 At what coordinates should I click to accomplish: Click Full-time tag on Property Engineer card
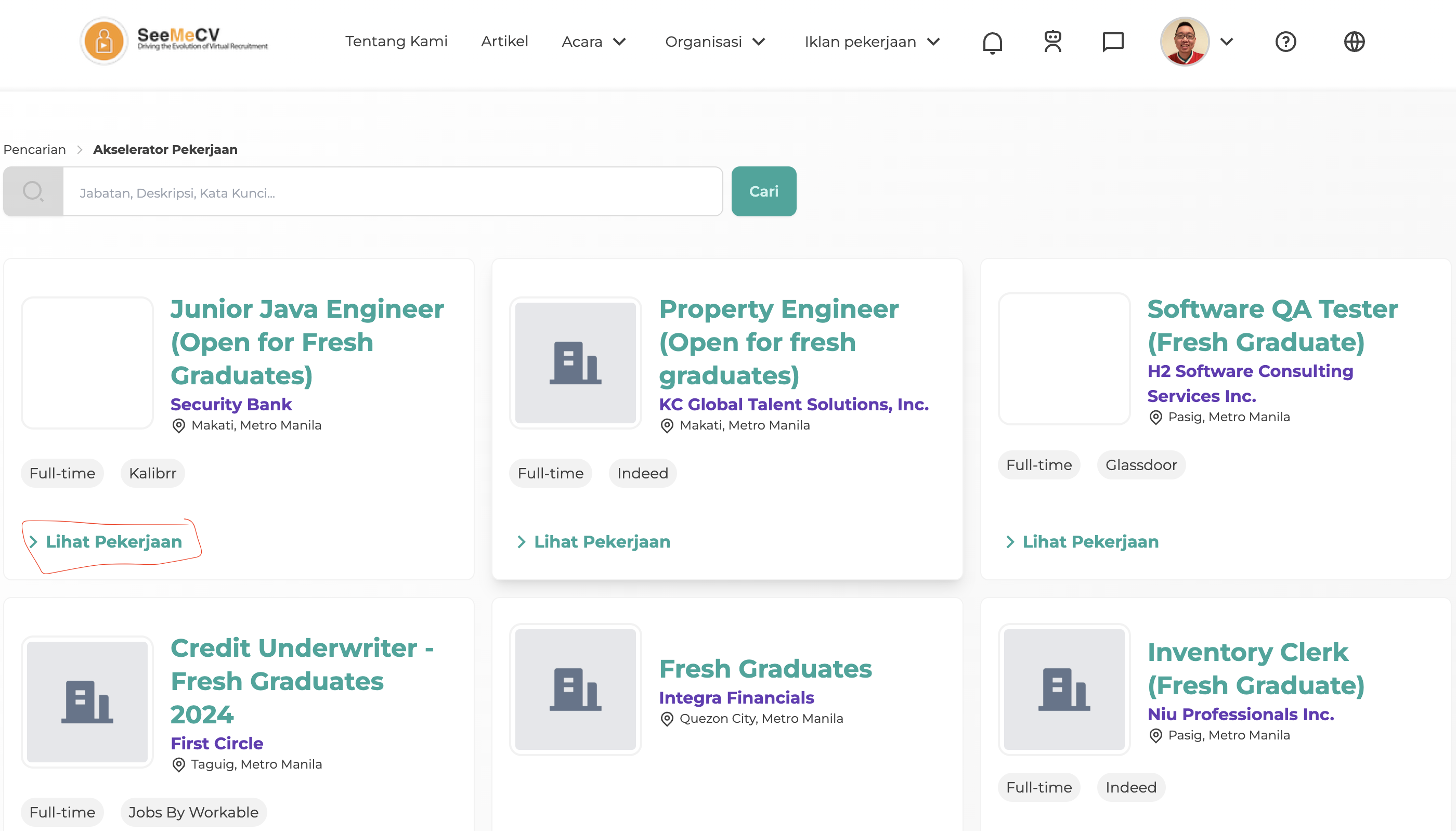click(551, 473)
